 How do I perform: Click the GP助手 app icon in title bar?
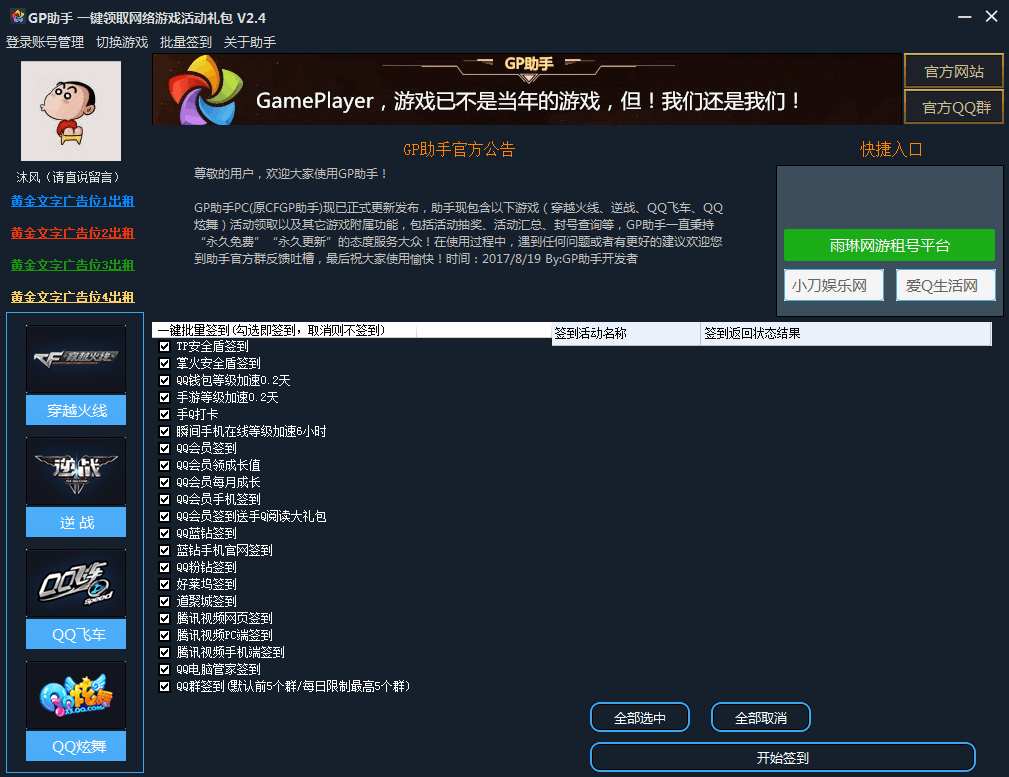point(17,16)
